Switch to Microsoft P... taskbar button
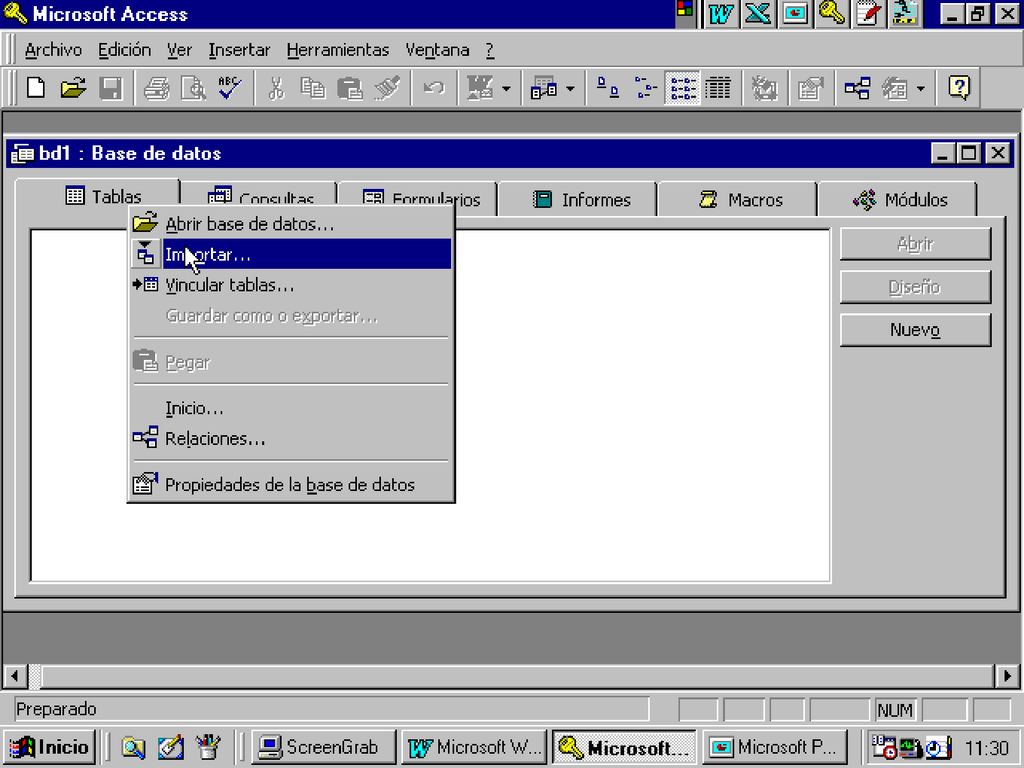 point(774,746)
